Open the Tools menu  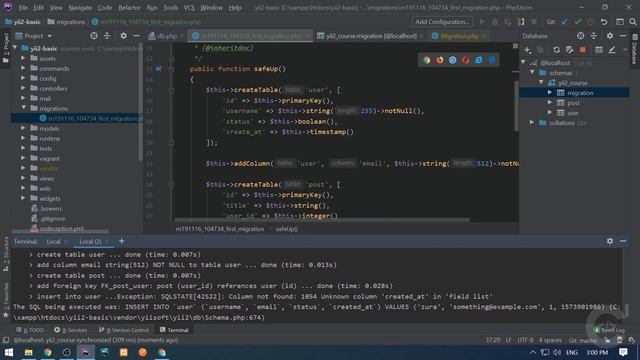point(170,8)
